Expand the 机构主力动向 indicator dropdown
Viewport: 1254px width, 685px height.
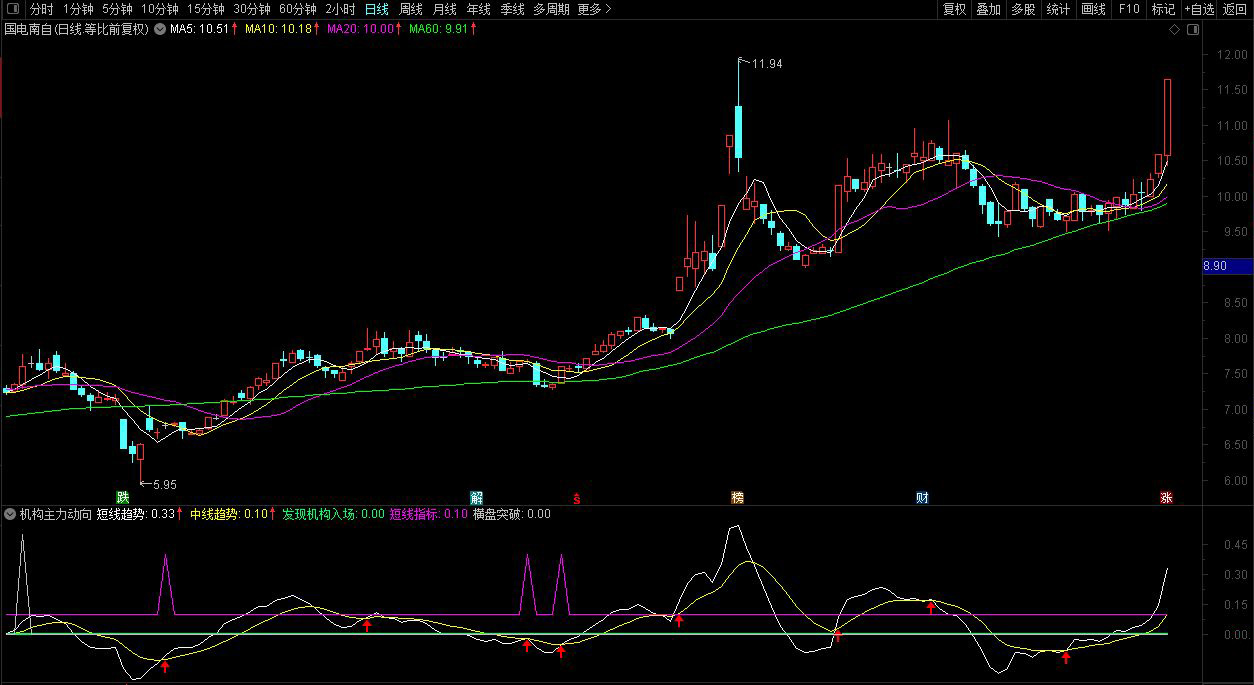(10, 514)
